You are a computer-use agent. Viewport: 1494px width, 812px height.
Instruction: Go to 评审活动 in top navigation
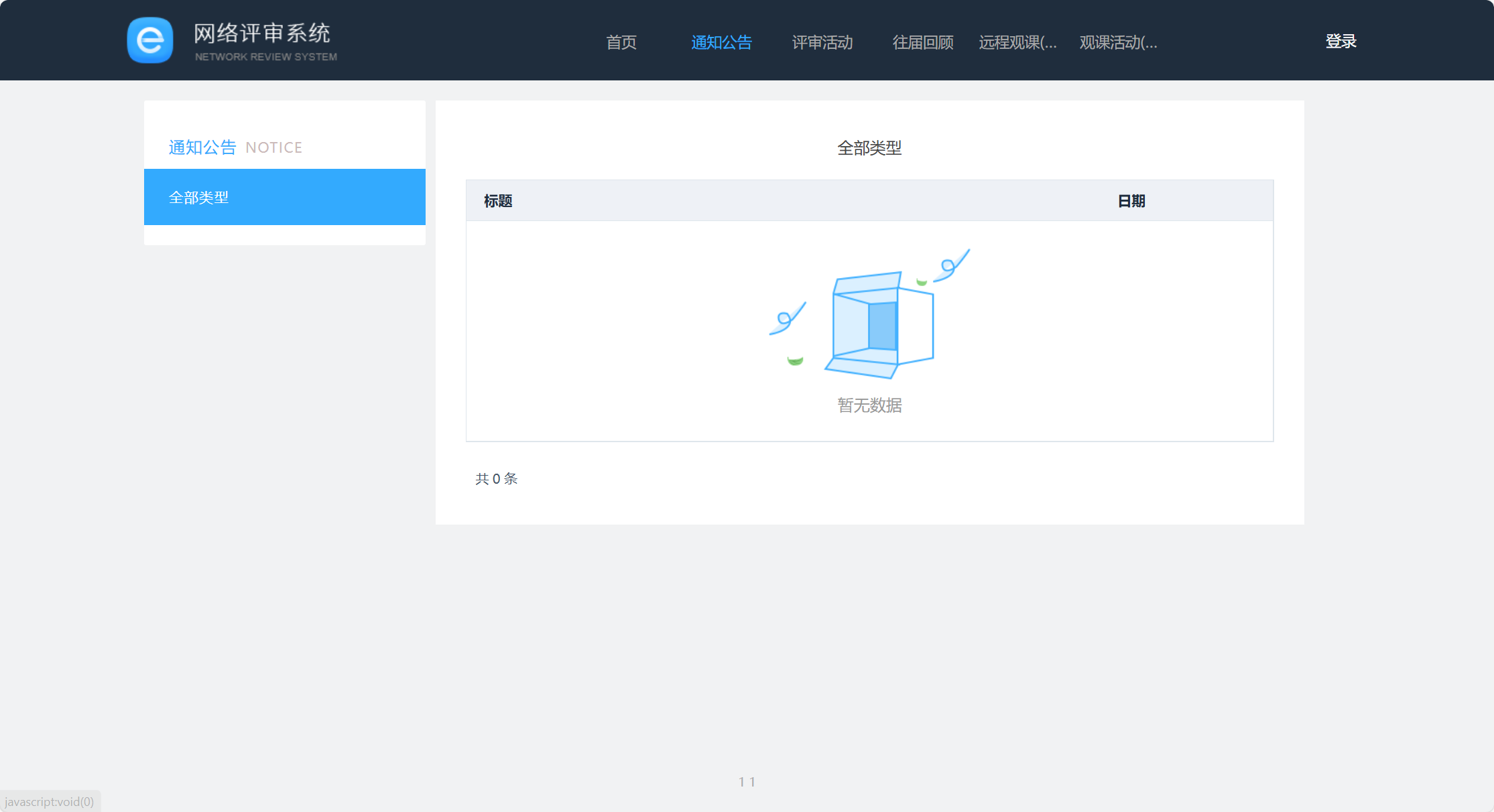822,42
